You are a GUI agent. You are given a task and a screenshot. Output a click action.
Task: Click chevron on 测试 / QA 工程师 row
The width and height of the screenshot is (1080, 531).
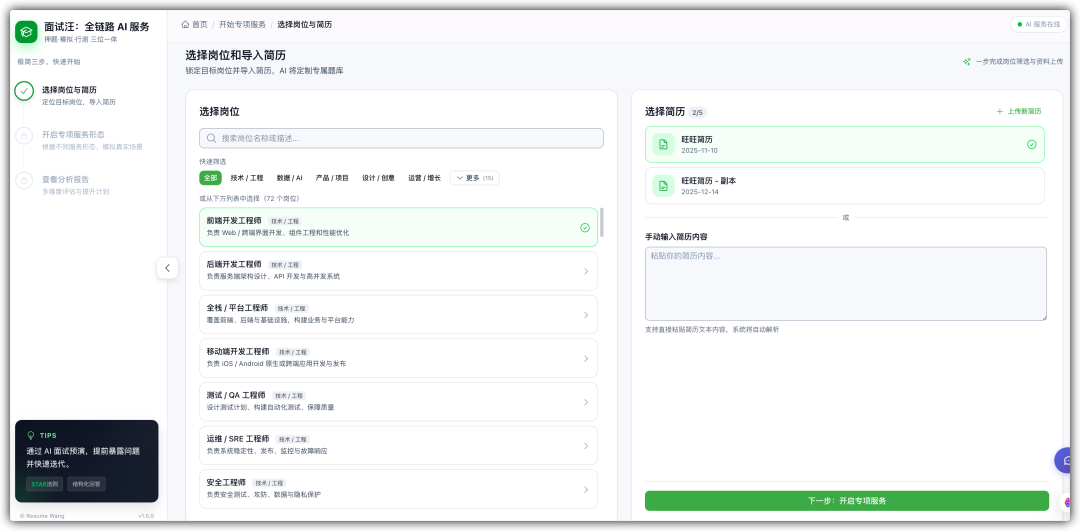click(x=586, y=402)
